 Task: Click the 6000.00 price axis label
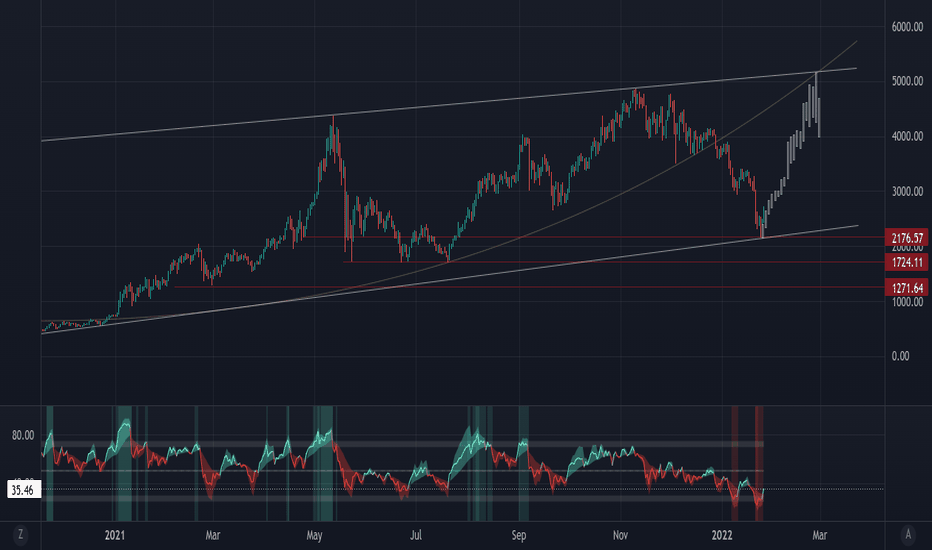pyautogui.click(x=907, y=27)
